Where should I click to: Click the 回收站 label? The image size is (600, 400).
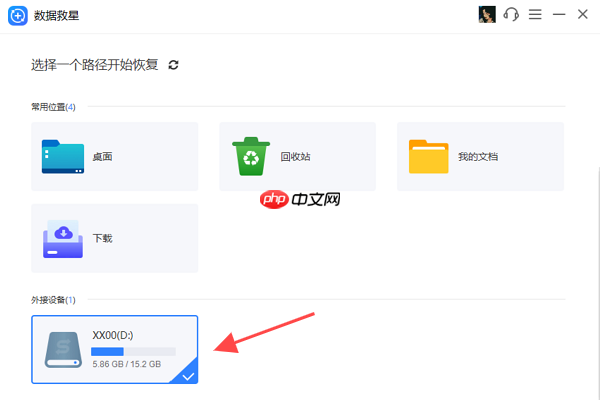(x=295, y=157)
